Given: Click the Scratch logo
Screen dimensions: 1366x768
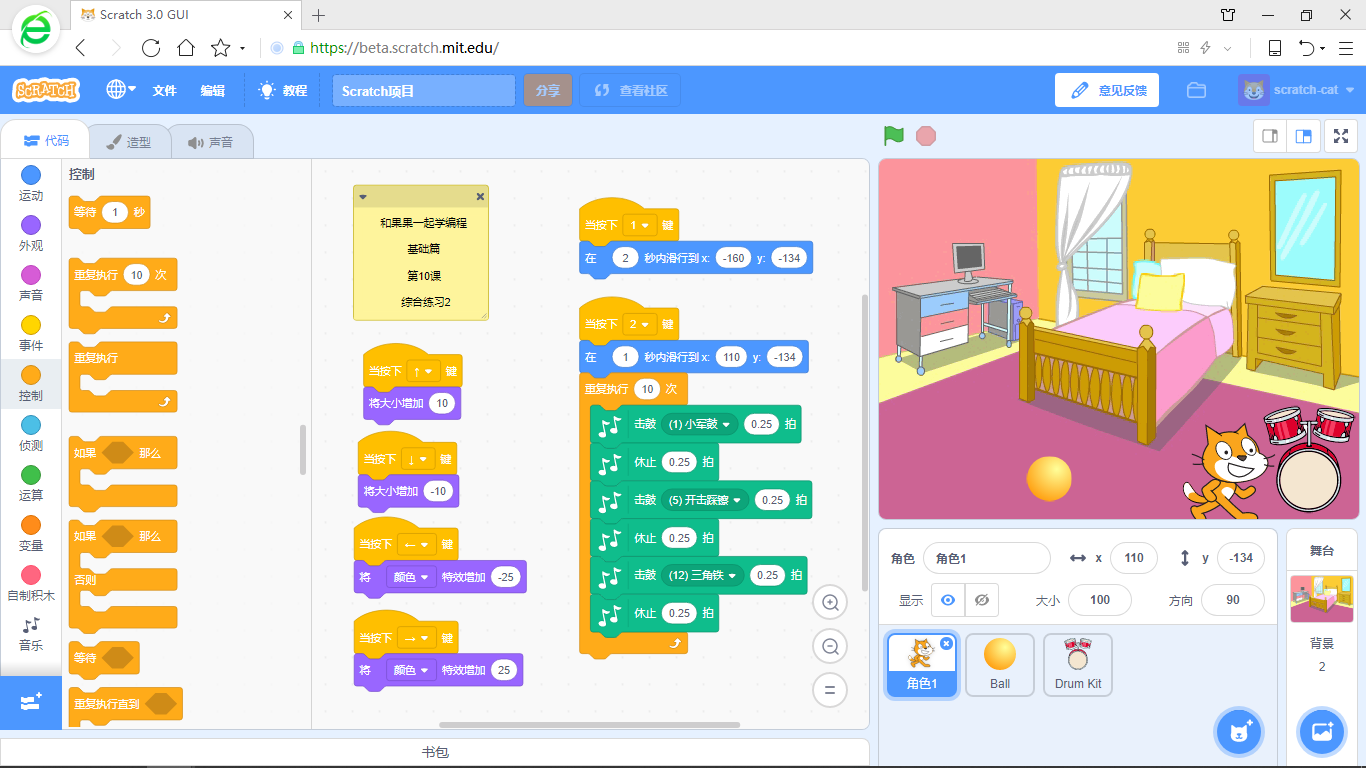Looking at the screenshot, I should tap(46, 90).
